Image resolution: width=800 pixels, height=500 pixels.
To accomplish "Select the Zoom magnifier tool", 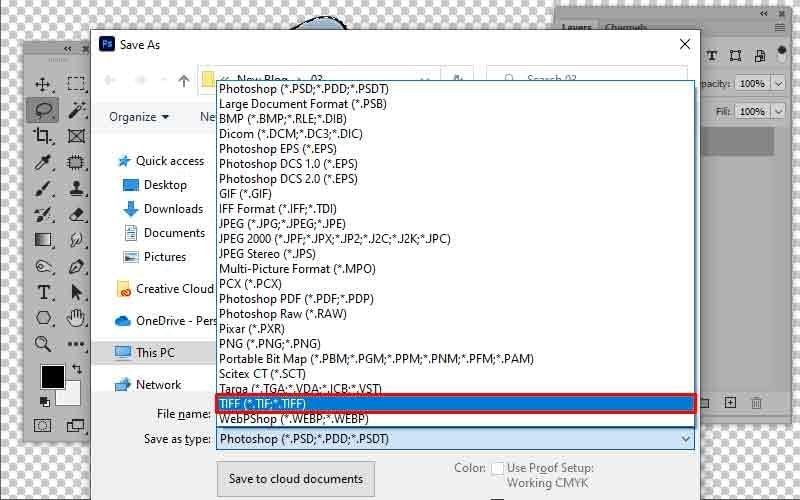I will click(43, 344).
